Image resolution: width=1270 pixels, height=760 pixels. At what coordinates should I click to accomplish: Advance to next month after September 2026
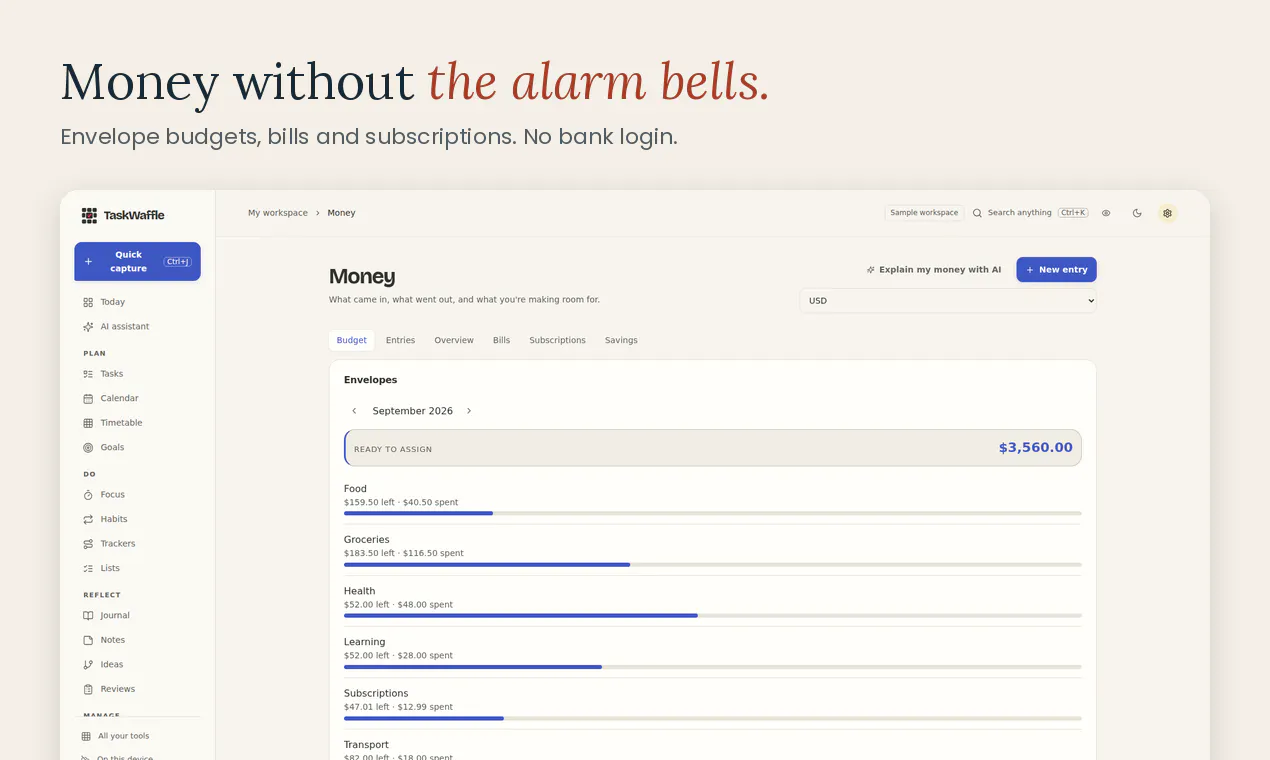pyautogui.click(x=469, y=411)
